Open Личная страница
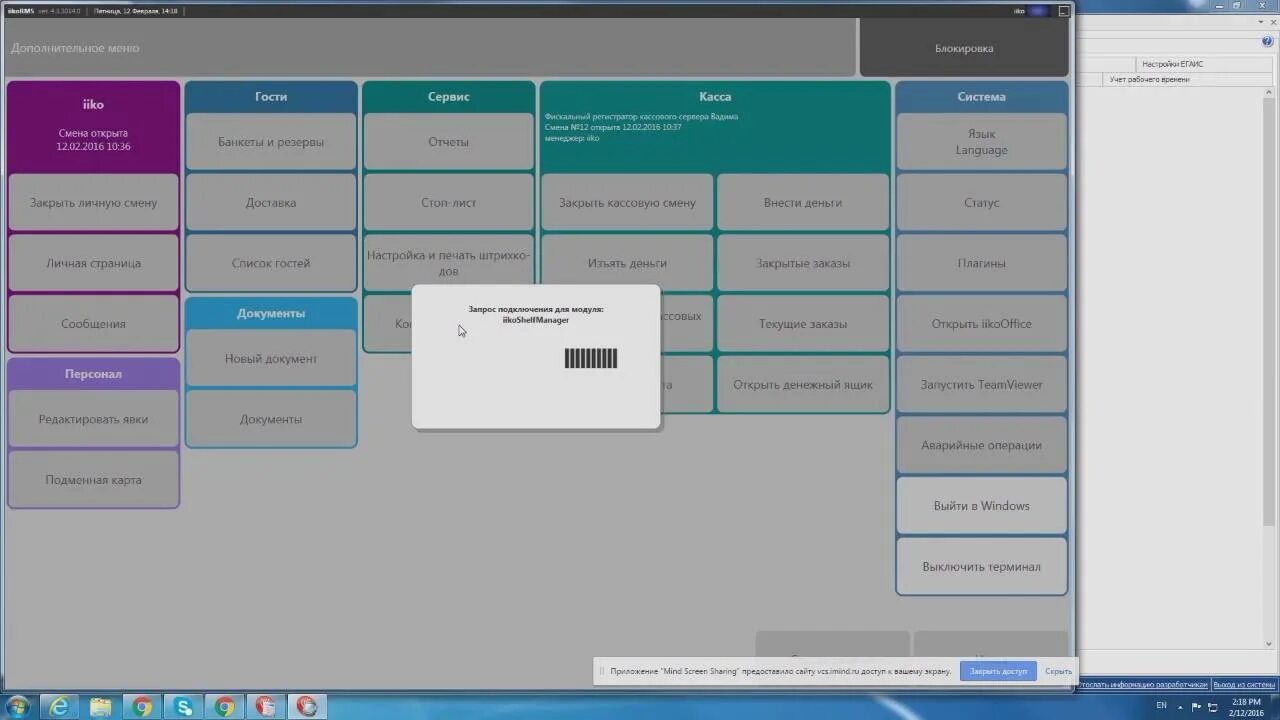1280x720 pixels. (x=93, y=263)
